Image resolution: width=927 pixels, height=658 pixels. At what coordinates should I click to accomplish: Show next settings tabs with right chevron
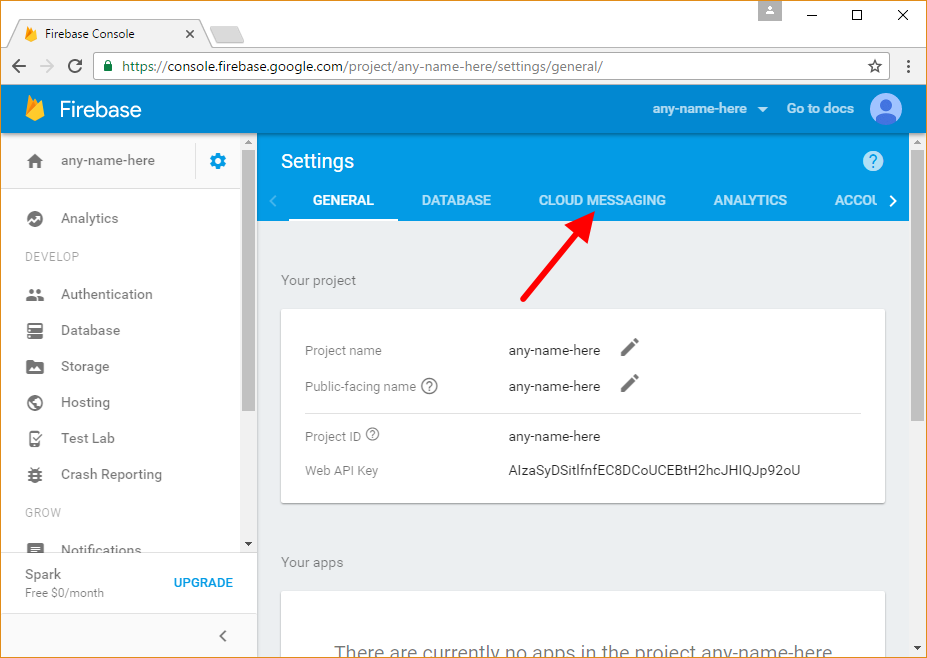click(x=893, y=201)
